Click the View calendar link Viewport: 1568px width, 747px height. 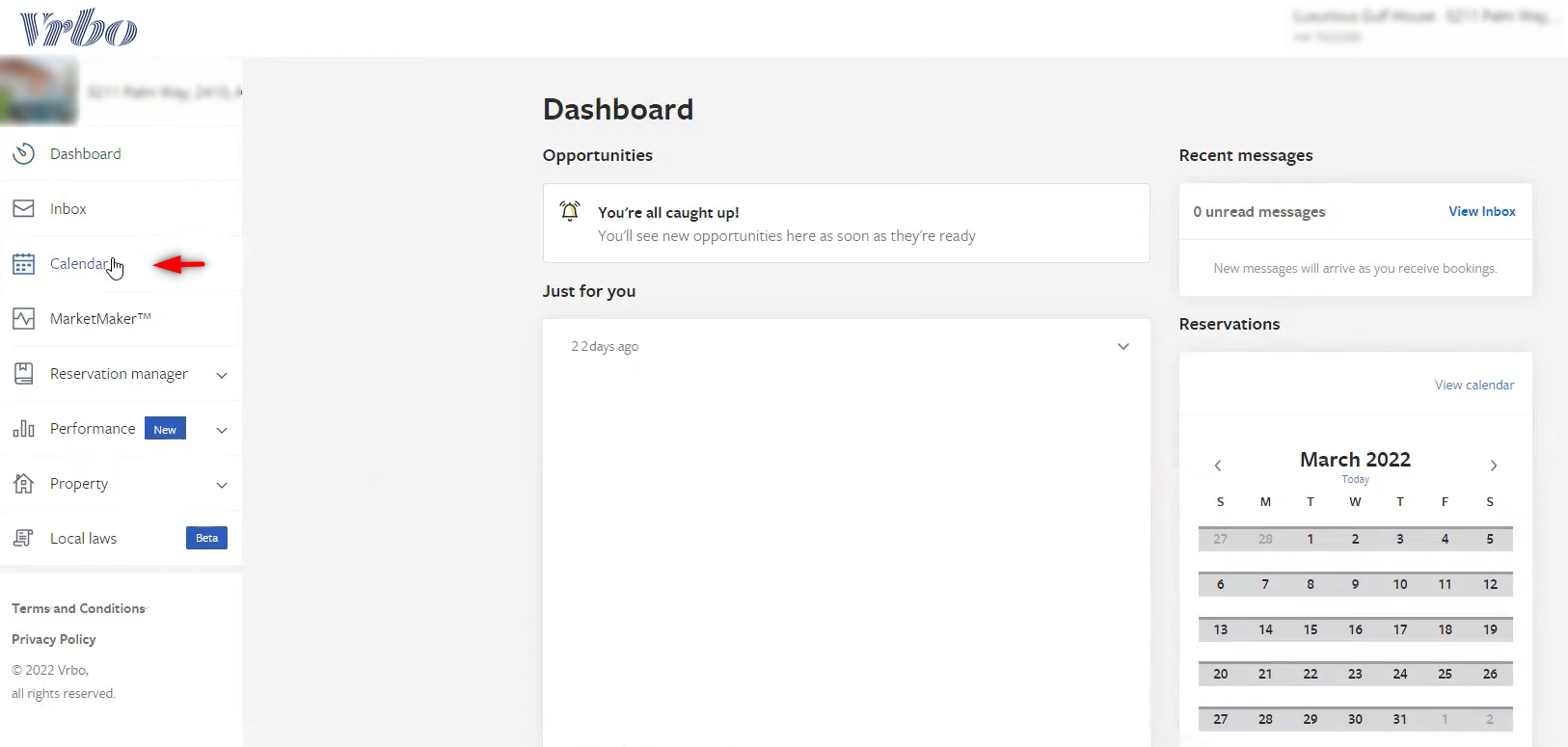pyautogui.click(x=1474, y=385)
